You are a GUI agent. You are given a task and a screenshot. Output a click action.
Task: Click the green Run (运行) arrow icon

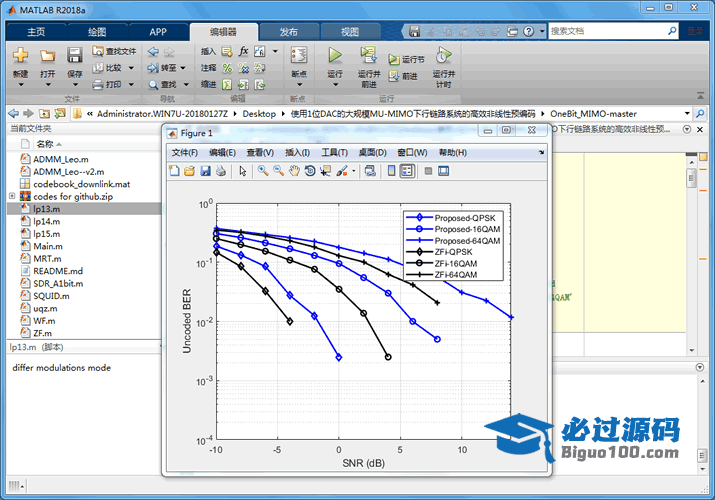335,55
